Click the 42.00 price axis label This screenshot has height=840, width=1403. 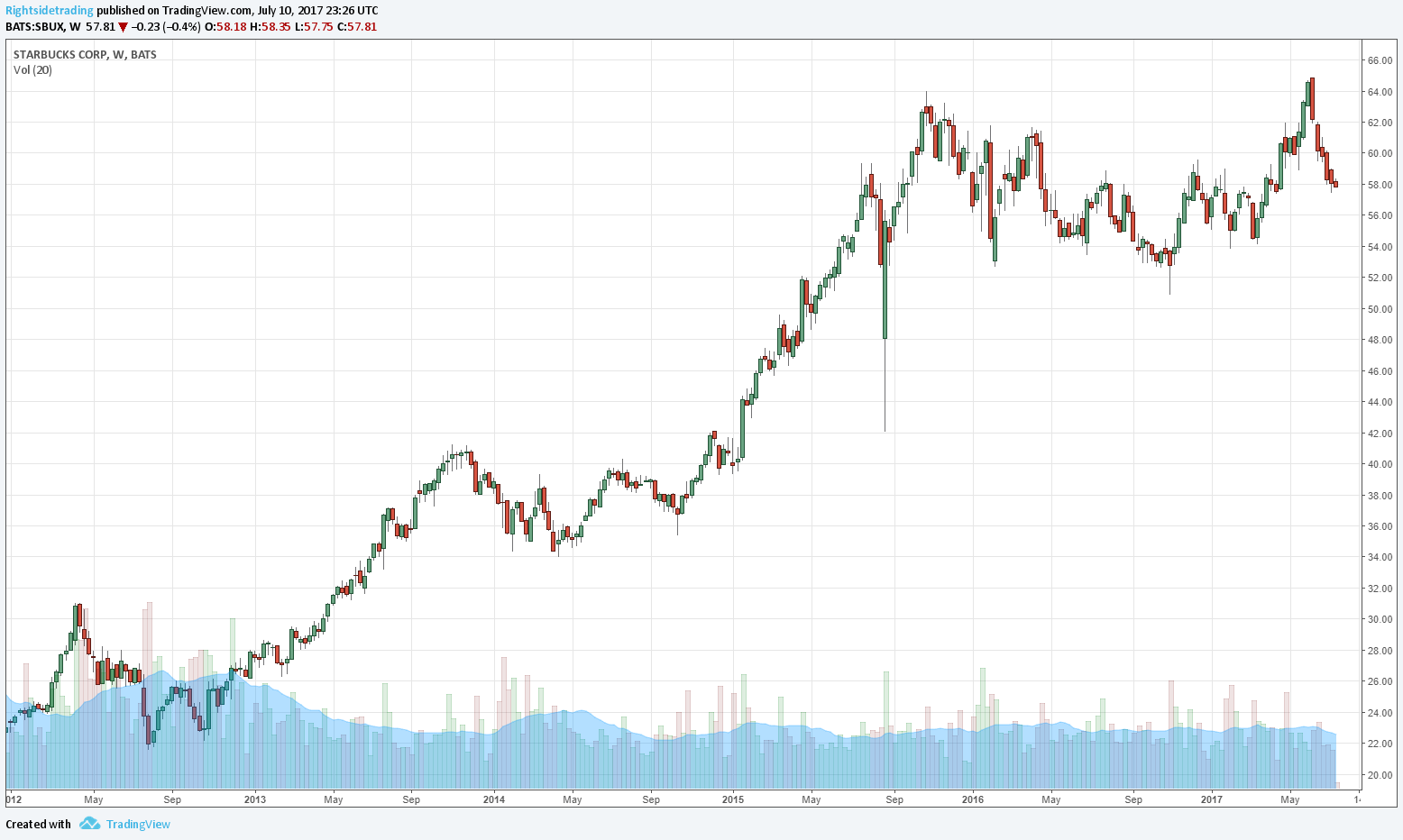[1380, 434]
